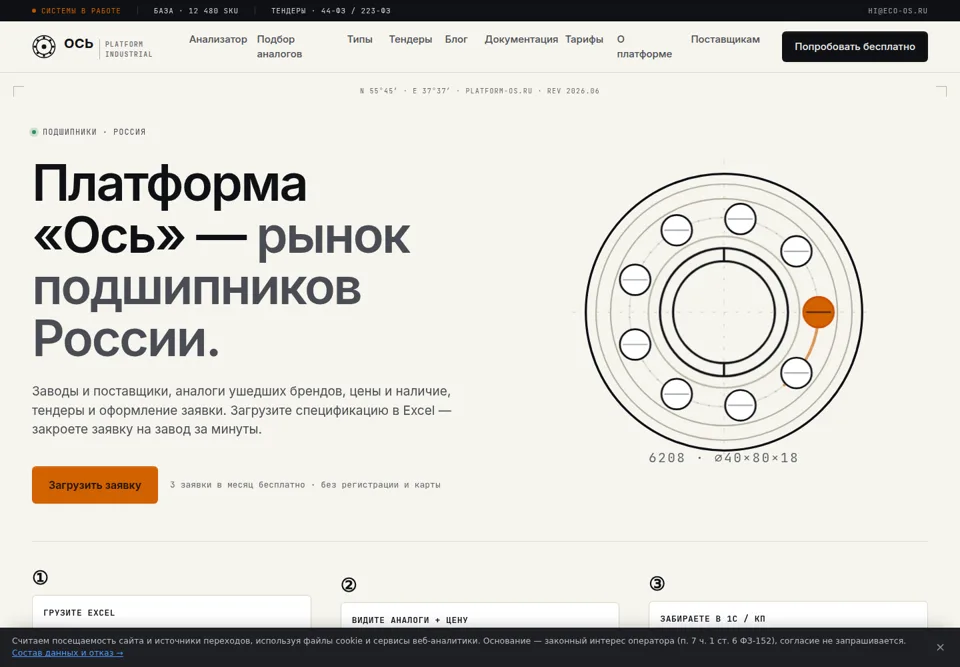
Task: Click the Попробовать бесплатно button
Action: 855,47
